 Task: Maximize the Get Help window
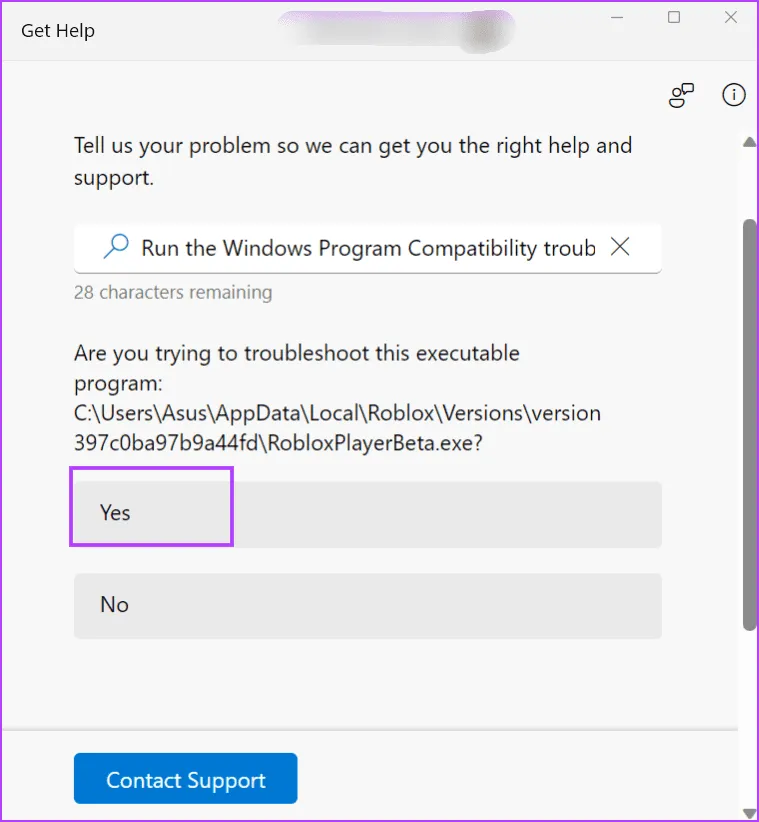click(x=674, y=18)
